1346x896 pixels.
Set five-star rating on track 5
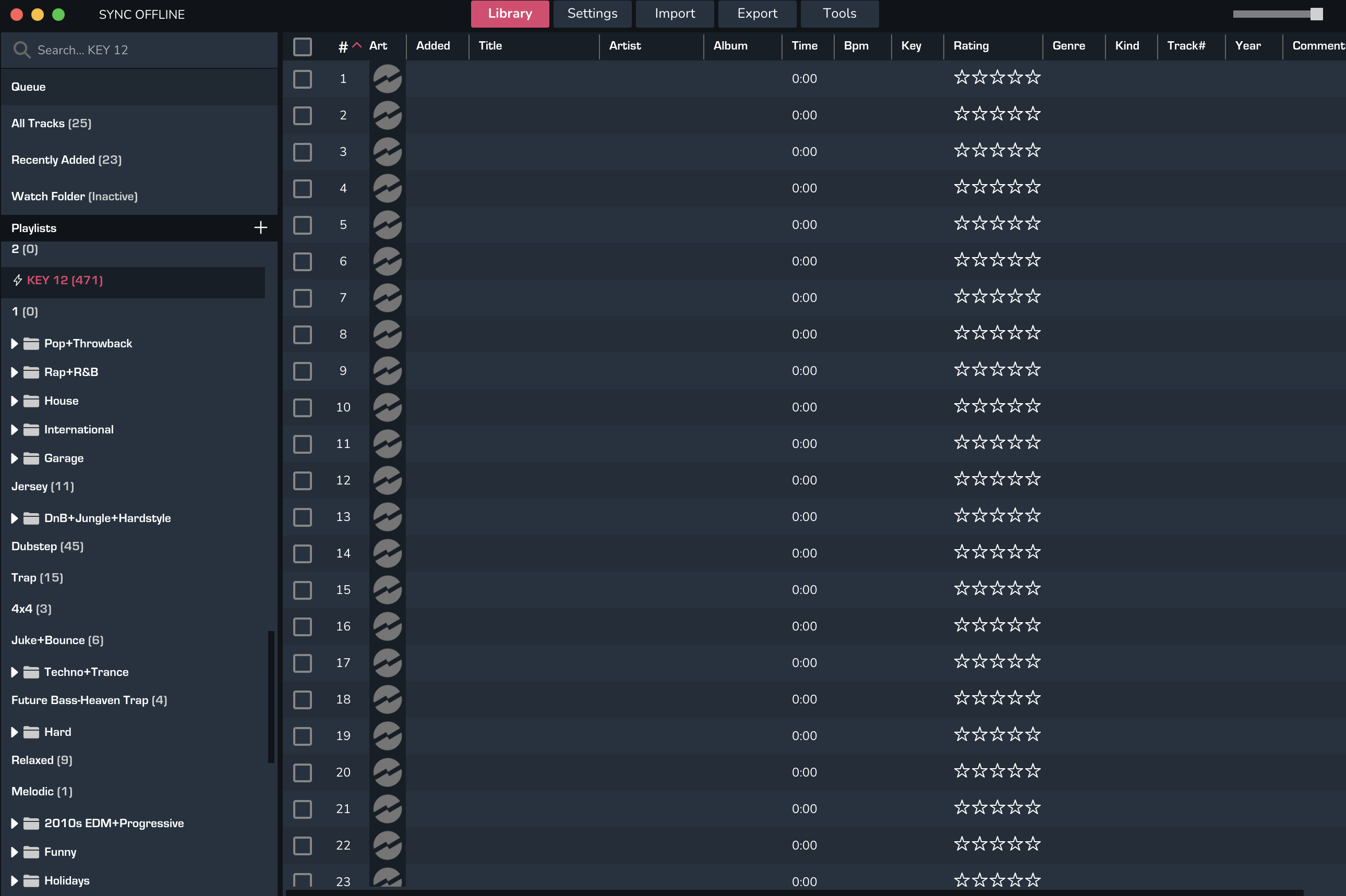[1033, 224]
